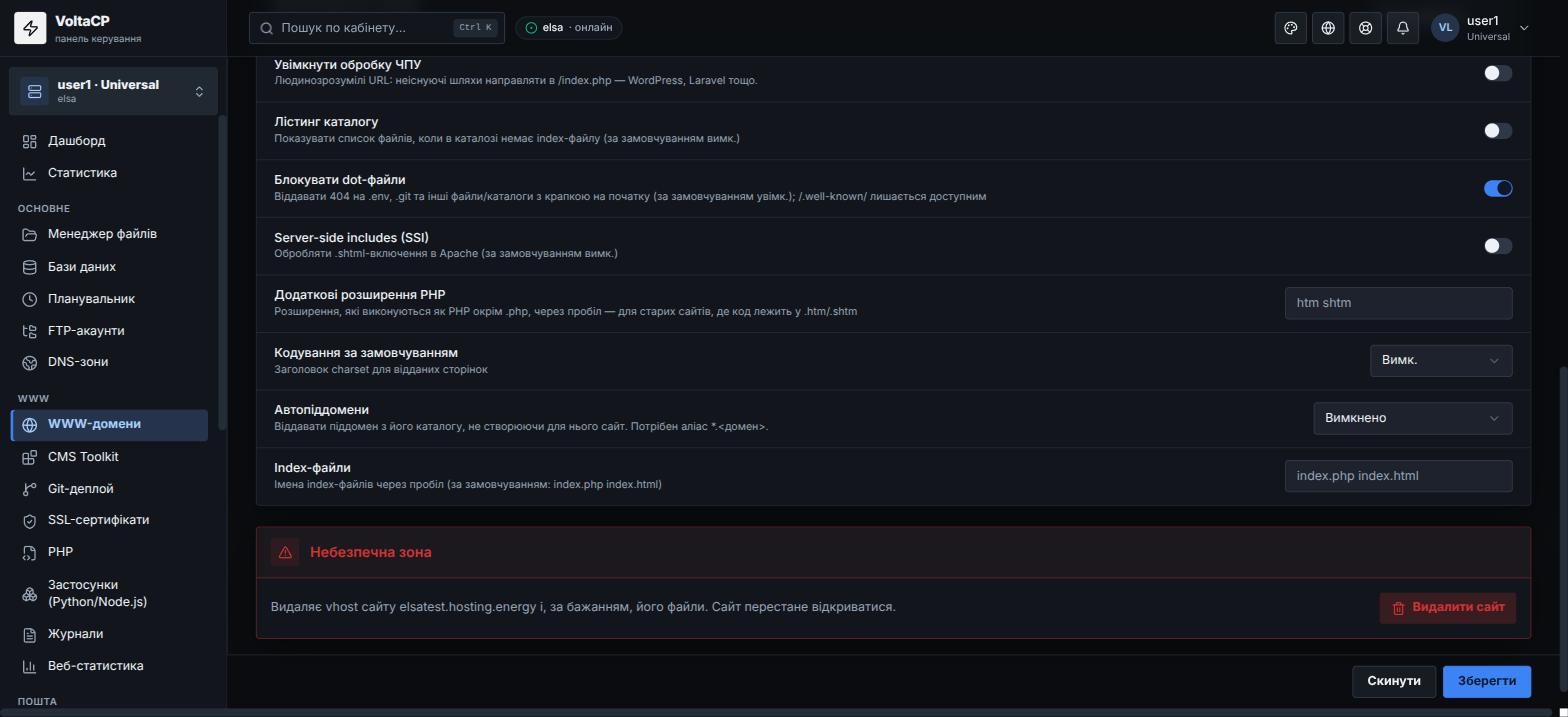The width and height of the screenshot is (1568, 717).
Task: Open the Кодування за замовчуванням dropdown
Action: pyautogui.click(x=1441, y=361)
